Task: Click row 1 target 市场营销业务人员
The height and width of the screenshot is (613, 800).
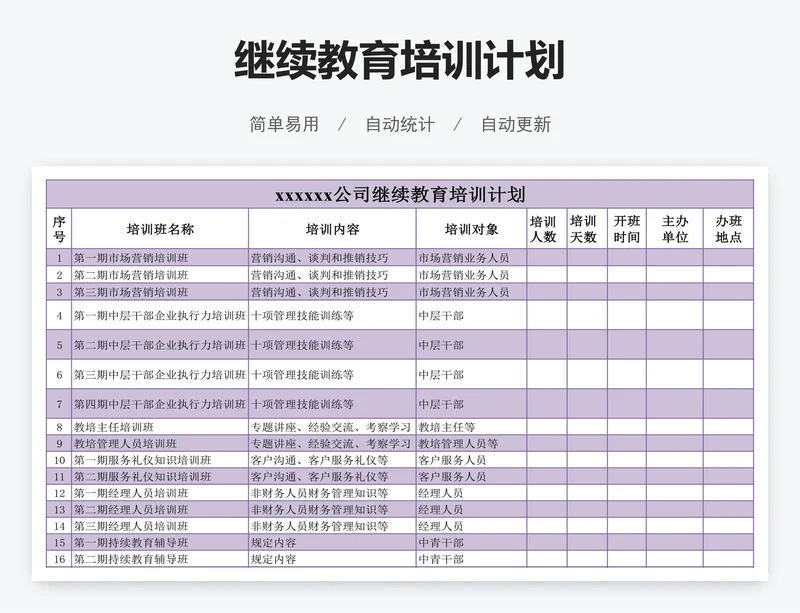Action: pos(471,258)
